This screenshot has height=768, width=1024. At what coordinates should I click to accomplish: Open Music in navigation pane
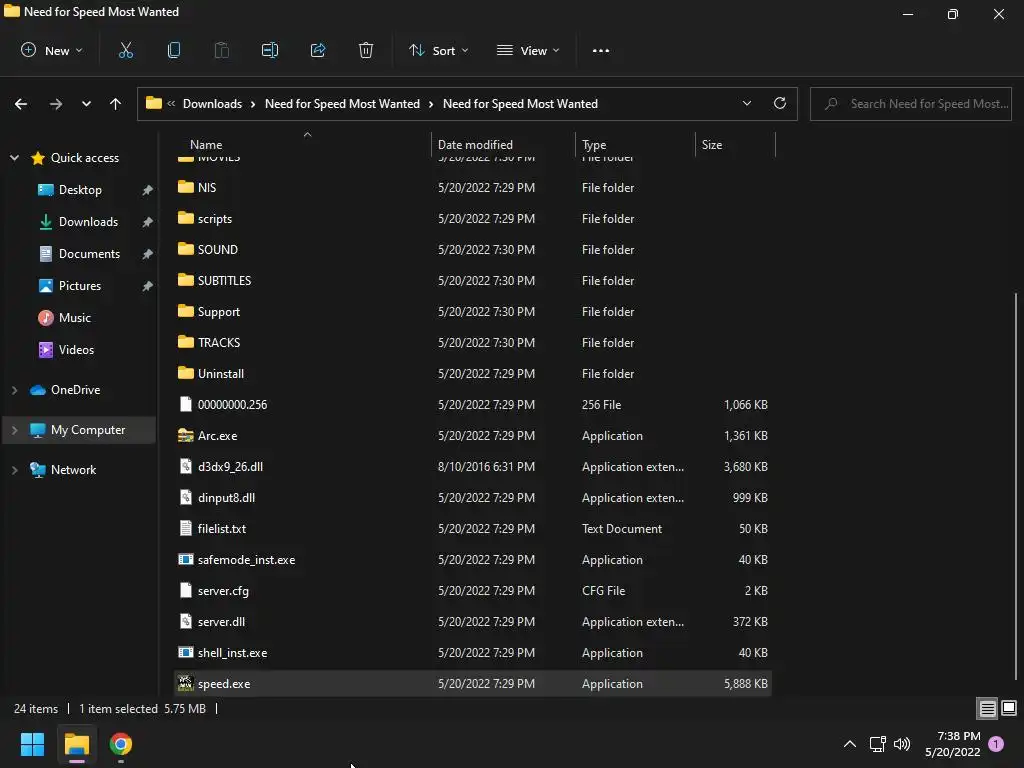[x=74, y=317]
